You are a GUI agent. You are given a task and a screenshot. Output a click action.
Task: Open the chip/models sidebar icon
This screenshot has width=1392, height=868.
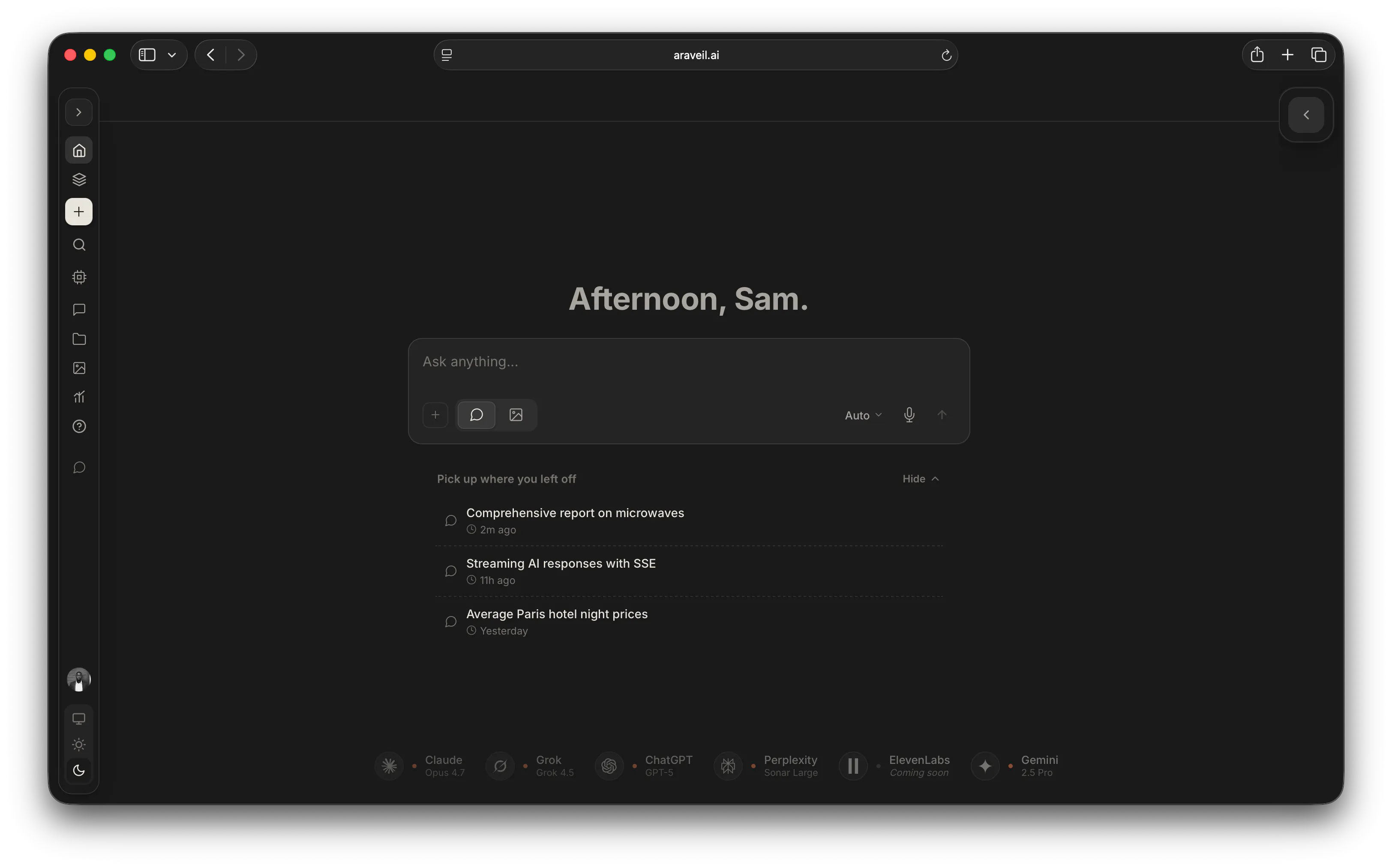(79, 277)
